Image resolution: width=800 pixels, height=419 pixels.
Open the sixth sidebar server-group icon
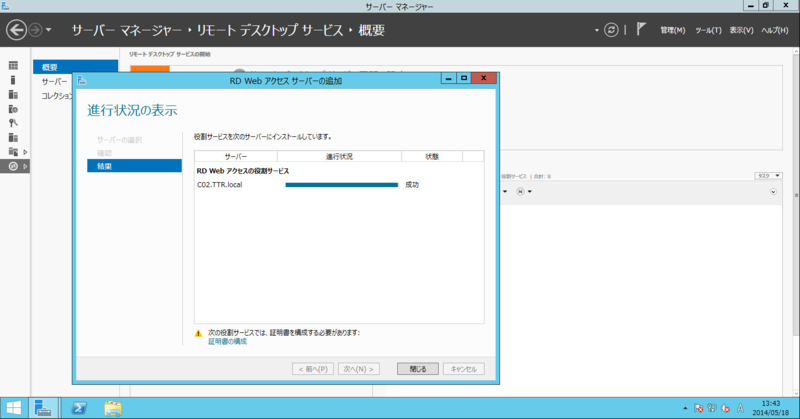point(13,137)
